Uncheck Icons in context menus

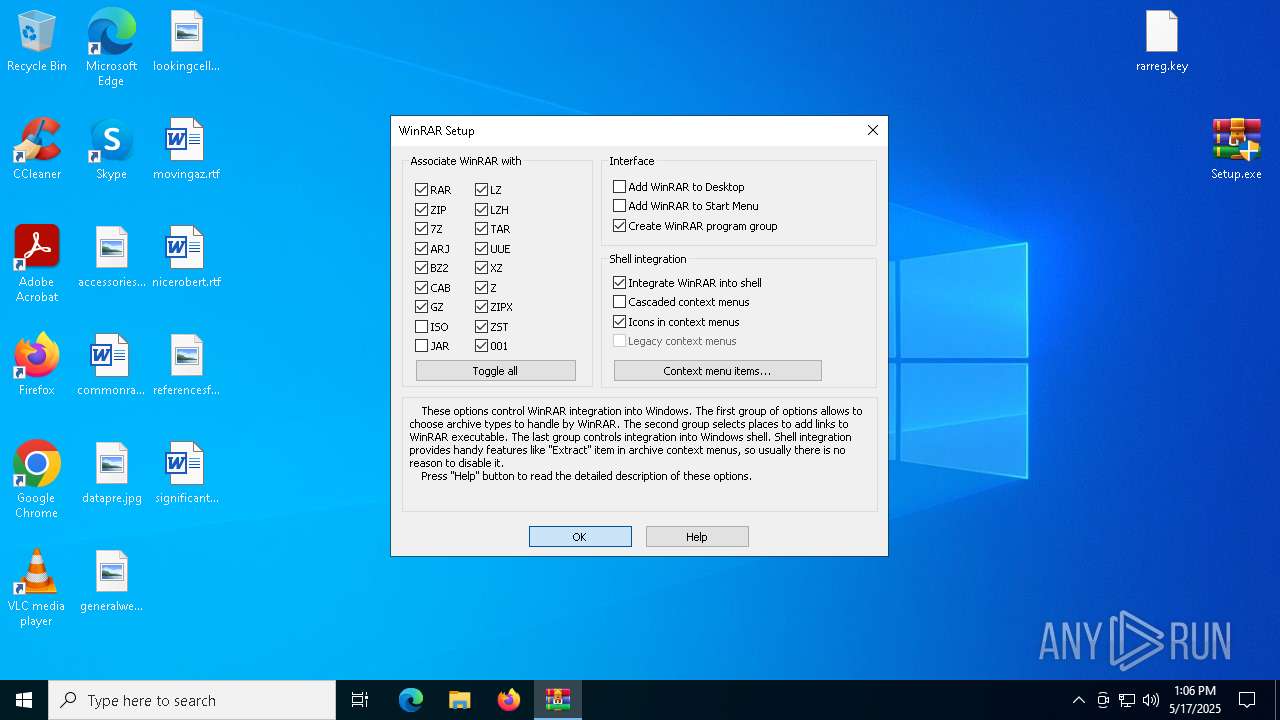click(619, 322)
